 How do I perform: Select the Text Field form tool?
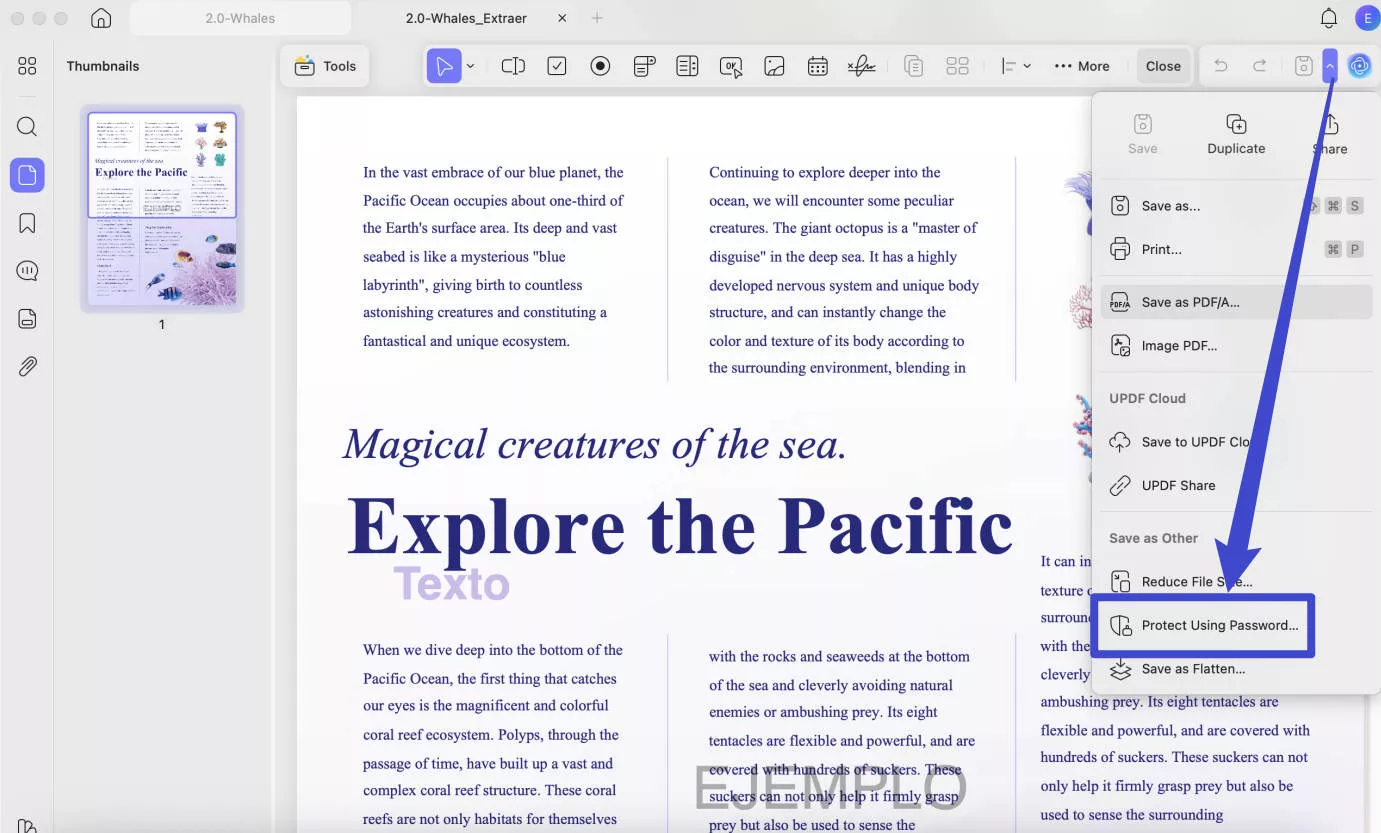513,66
